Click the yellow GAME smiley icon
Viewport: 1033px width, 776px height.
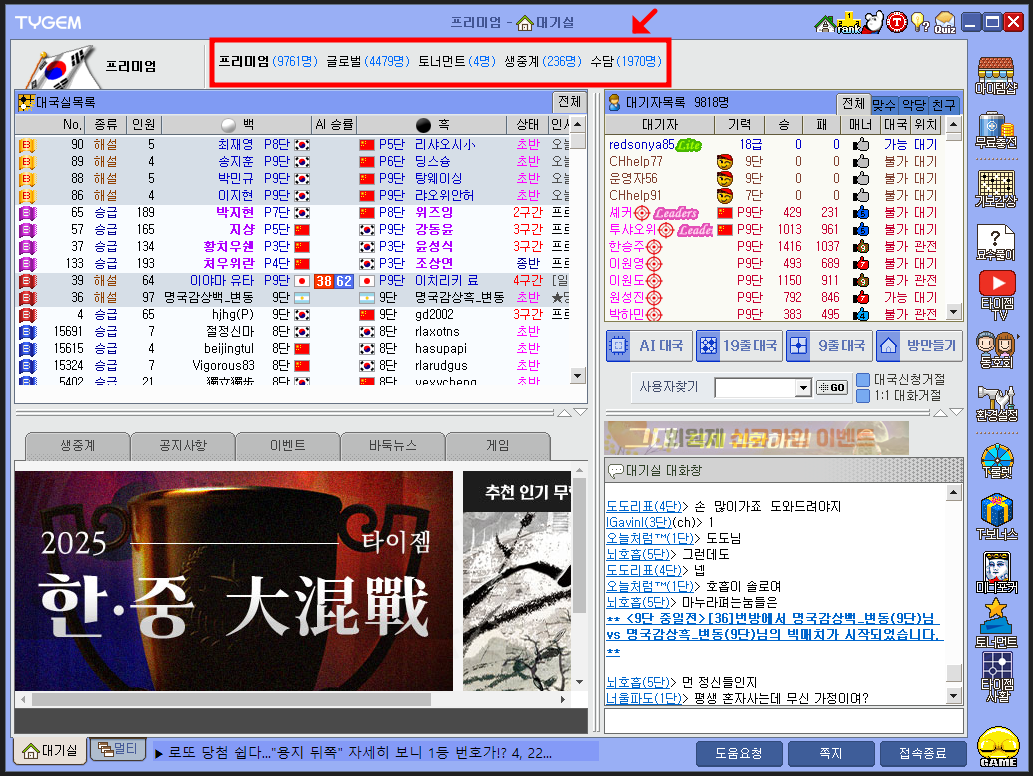click(x=998, y=747)
